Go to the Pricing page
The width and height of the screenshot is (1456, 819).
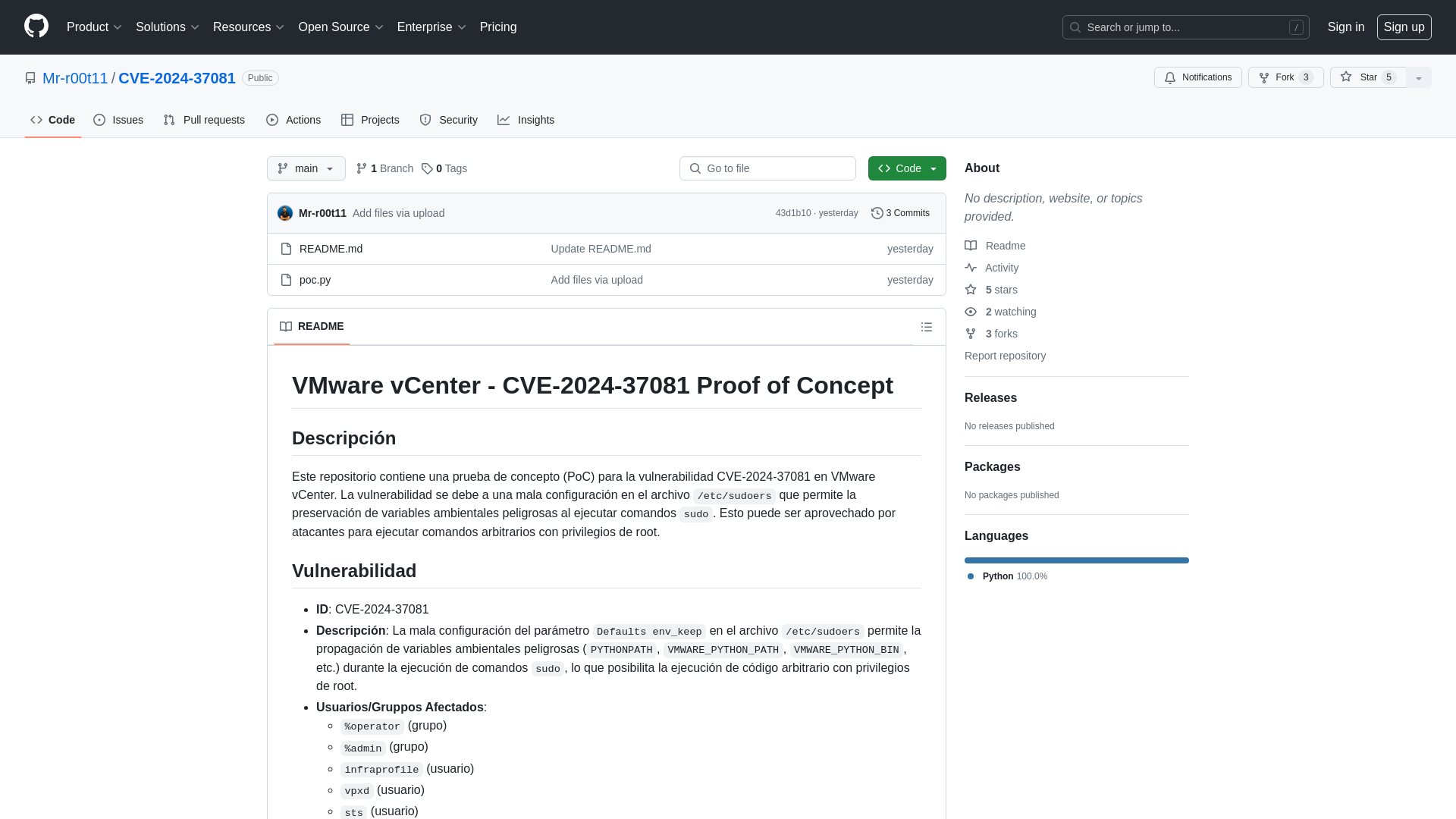[498, 27]
